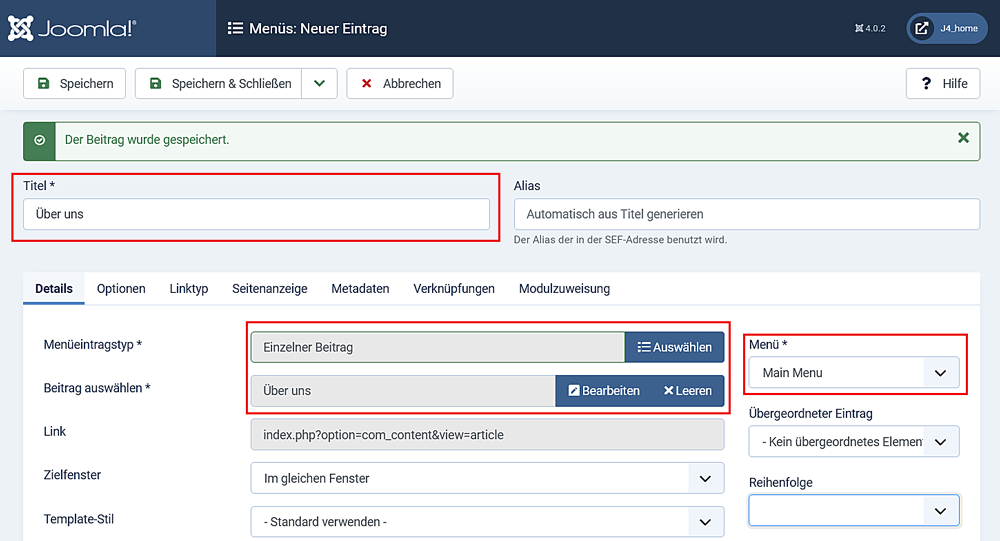Expand the Menü dropdown showing Main Menu
The width and height of the screenshot is (1000, 541).
click(x=853, y=373)
